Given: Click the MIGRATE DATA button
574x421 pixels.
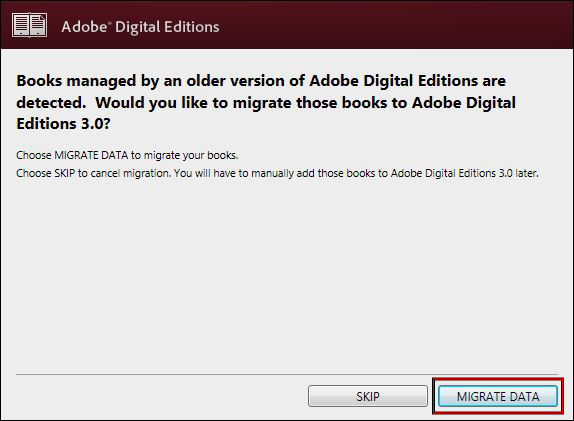Looking at the screenshot, I should point(498,396).
